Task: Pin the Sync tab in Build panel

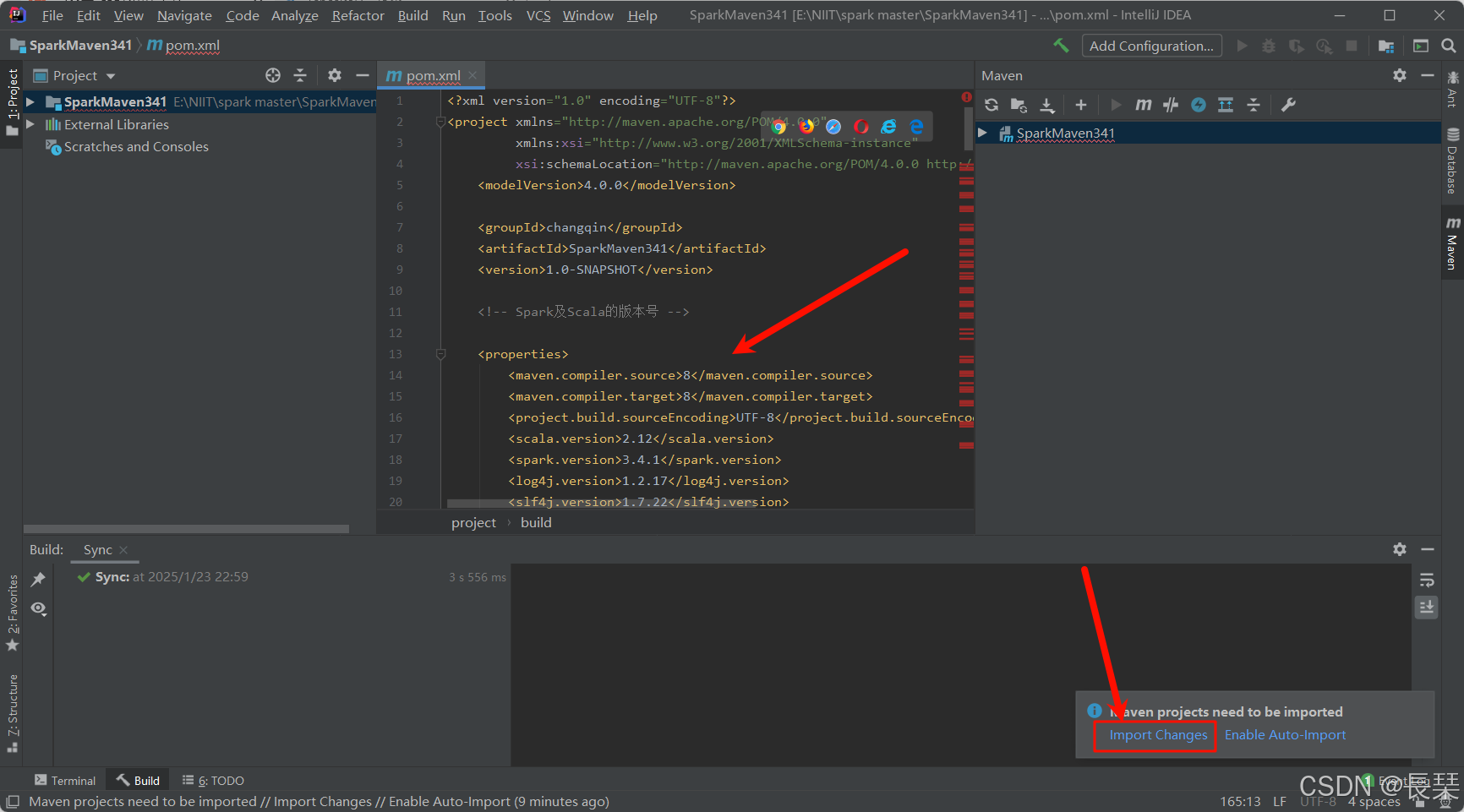Action: click(x=38, y=580)
